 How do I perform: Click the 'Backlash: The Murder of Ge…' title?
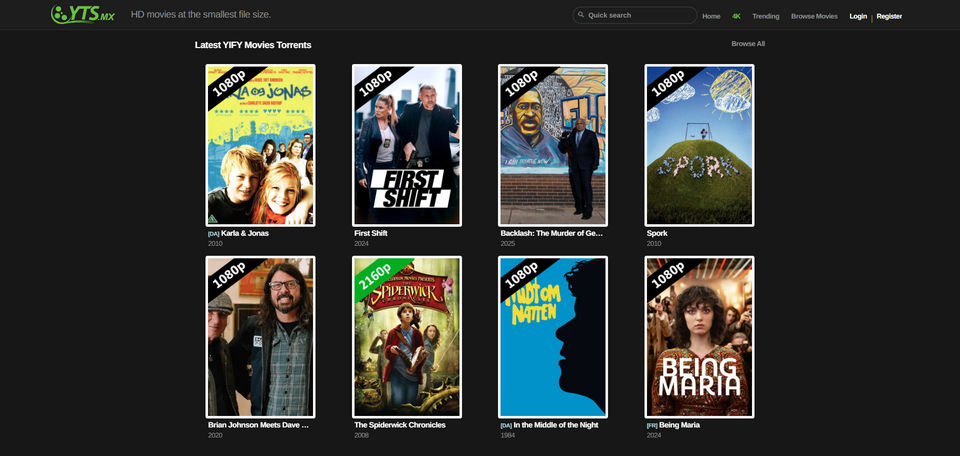coord(552,233)
